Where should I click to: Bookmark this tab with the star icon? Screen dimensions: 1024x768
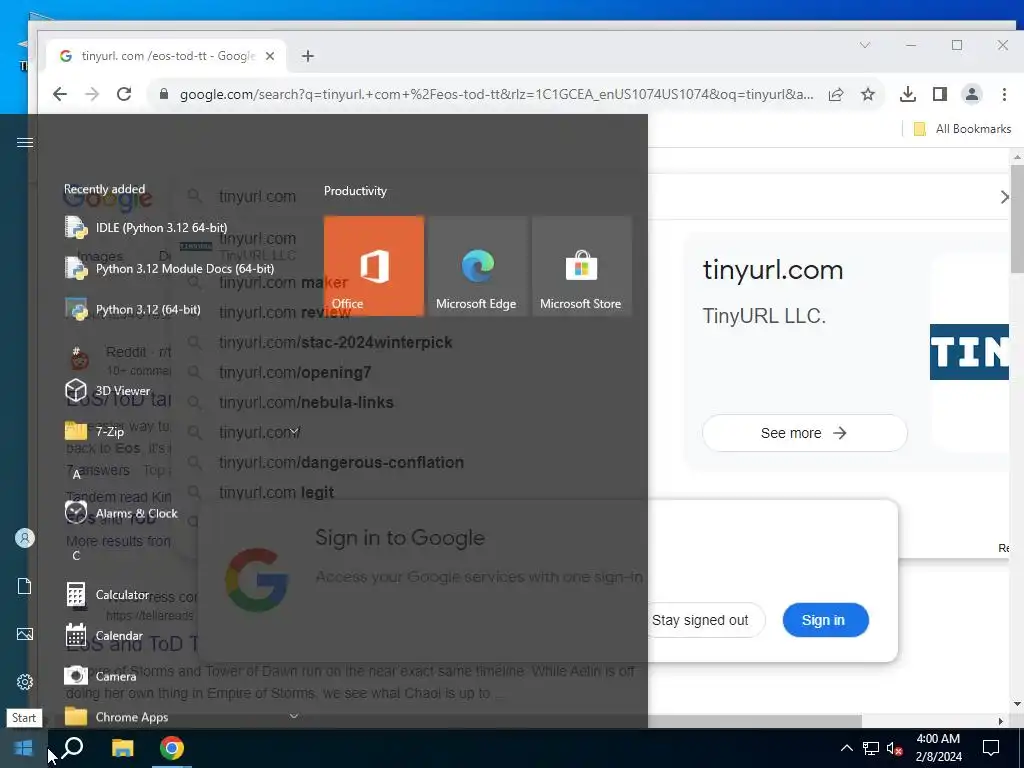coord(868,95)
